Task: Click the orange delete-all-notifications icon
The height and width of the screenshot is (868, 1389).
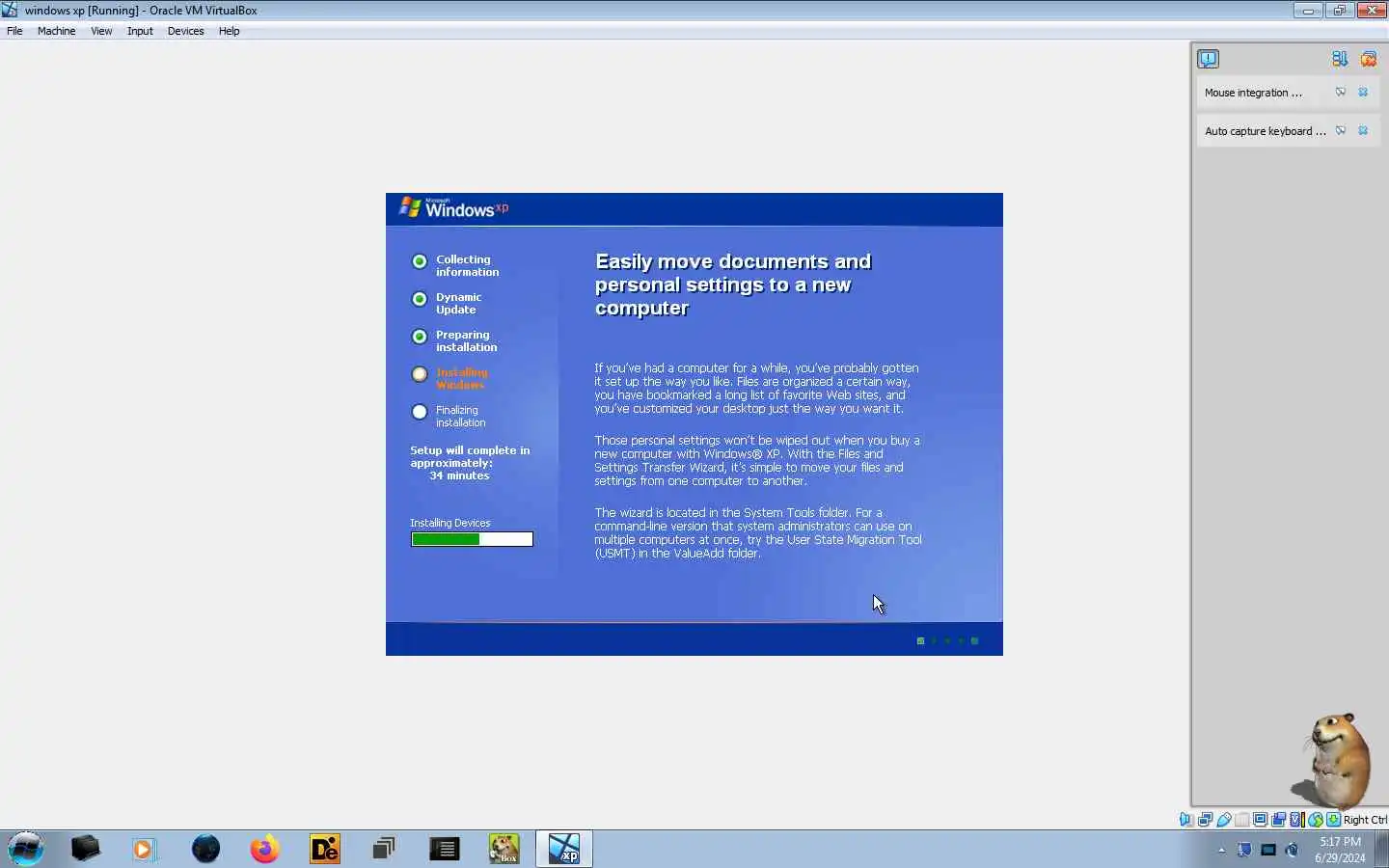Action: (1368, 59)
